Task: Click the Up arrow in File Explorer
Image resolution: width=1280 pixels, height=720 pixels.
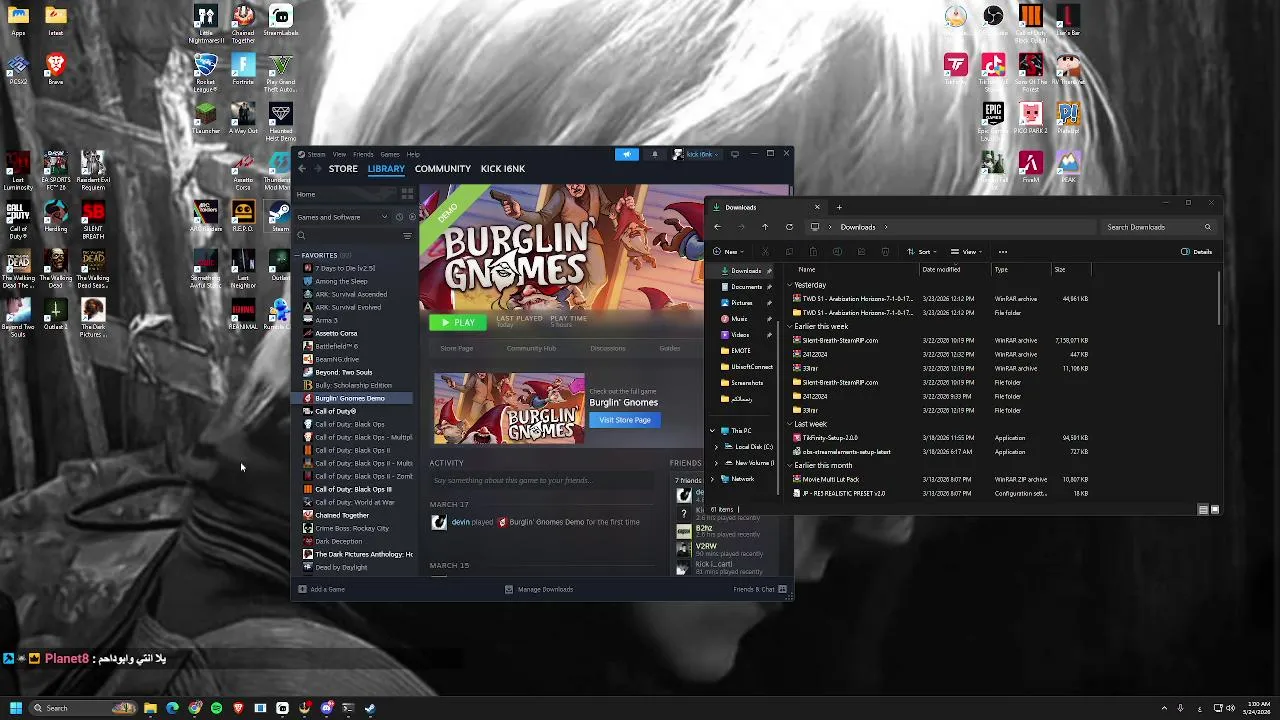Action: click(765, 227)
